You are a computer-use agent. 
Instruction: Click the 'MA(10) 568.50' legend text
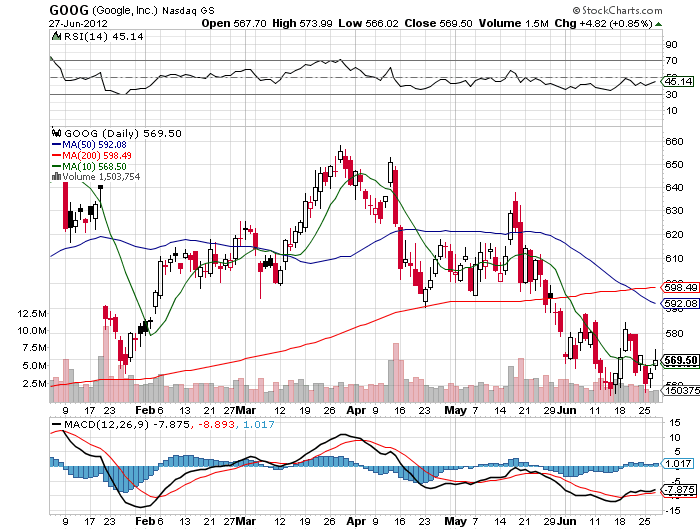coord(94,166)
